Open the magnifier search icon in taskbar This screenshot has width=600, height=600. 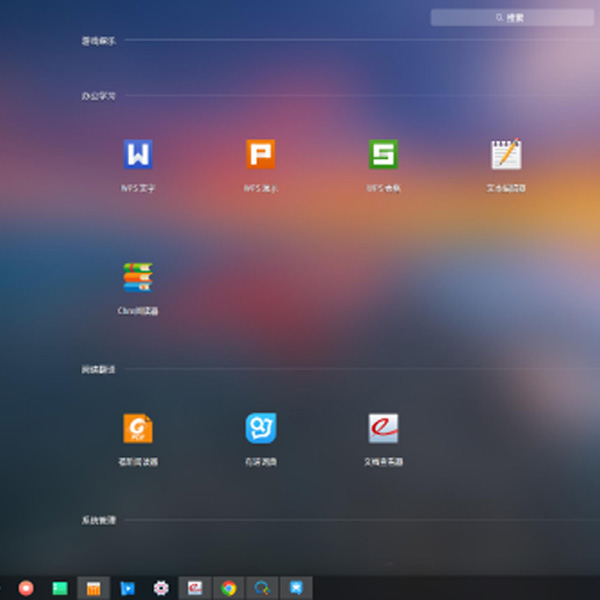coord(262,588)
